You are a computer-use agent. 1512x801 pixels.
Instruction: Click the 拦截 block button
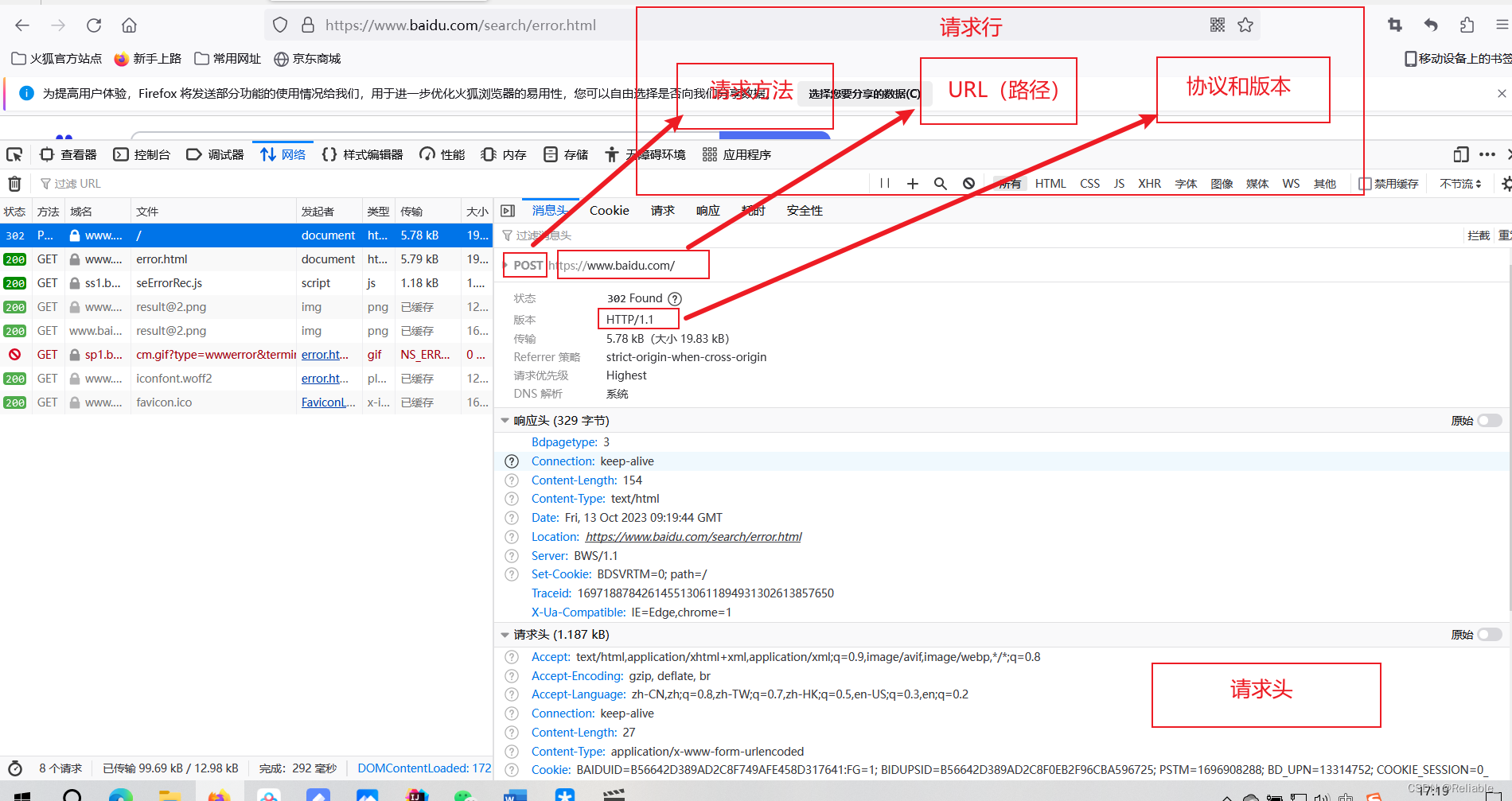pyautogui.click(x=1479, y=235)
